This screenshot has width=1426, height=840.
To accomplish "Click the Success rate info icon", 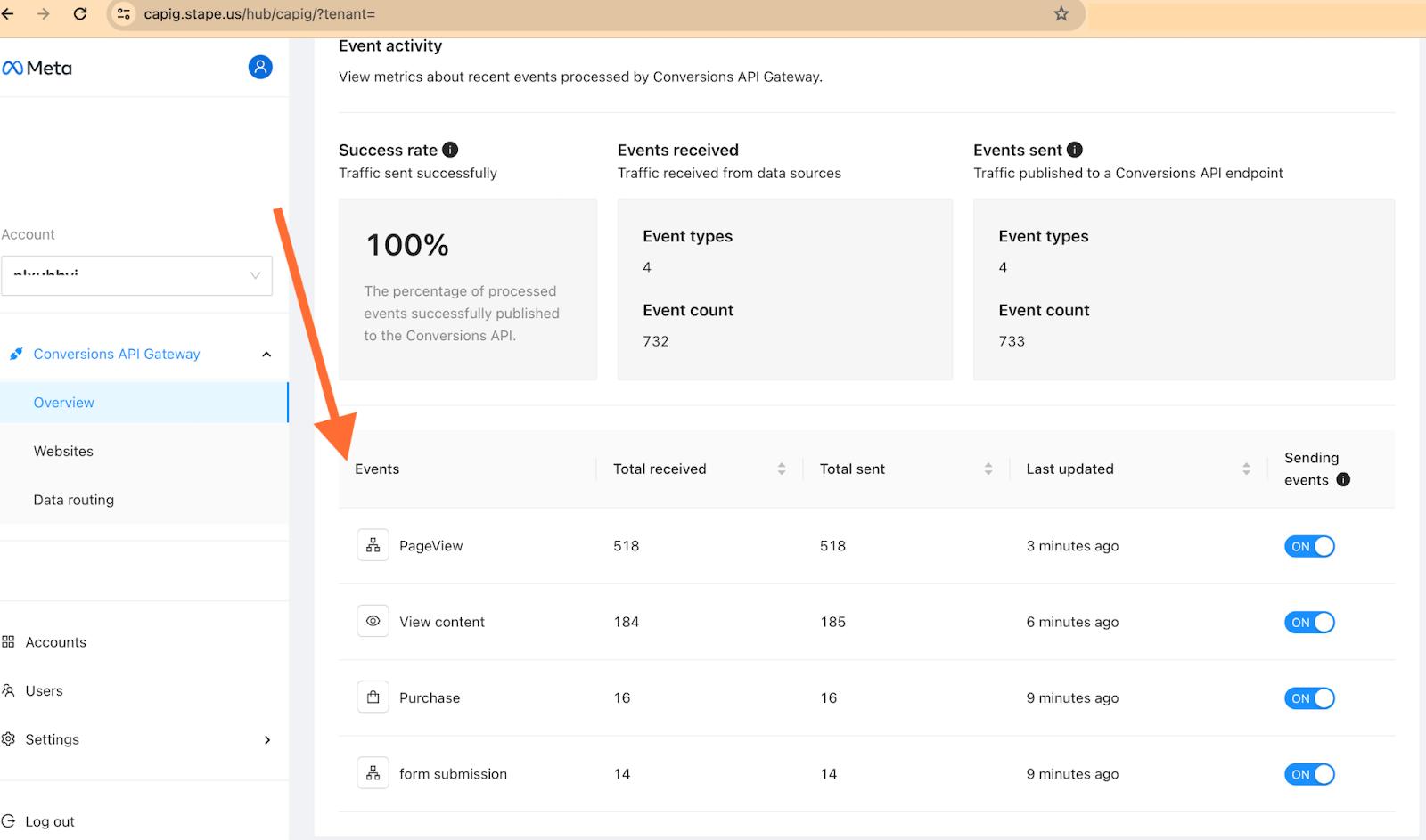I will point(450,150).
